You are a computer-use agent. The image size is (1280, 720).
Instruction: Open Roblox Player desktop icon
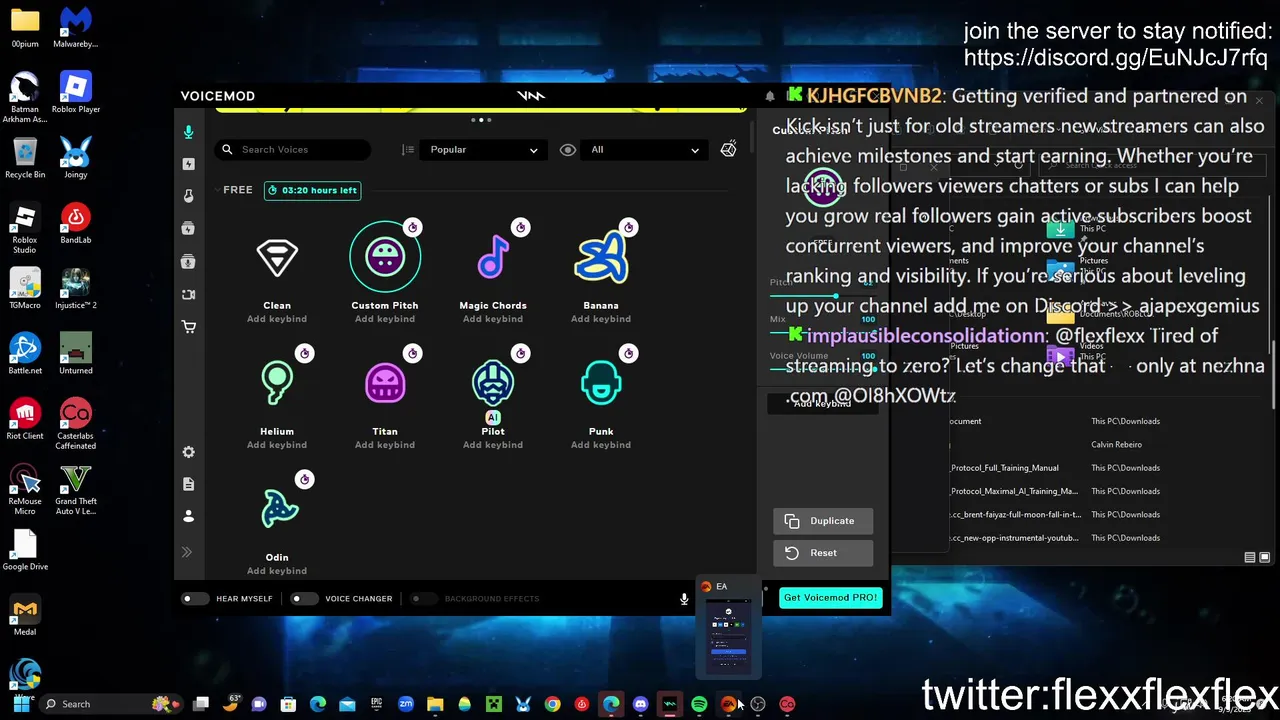[x=76, y=93]
